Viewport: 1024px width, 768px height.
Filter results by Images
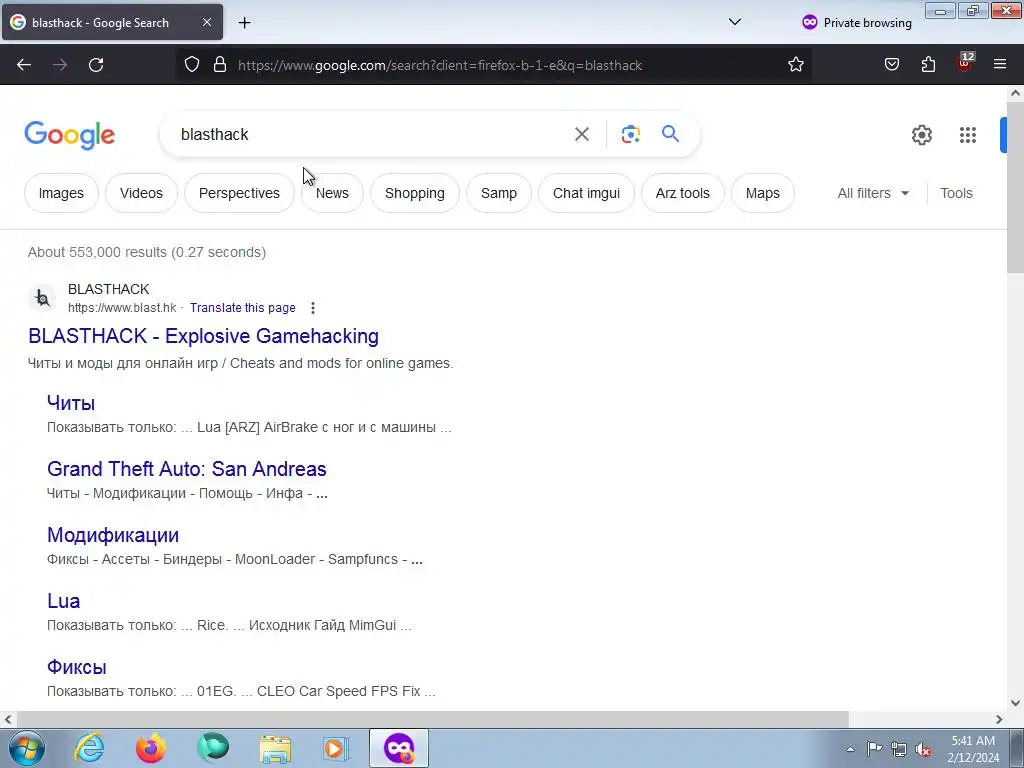[x=61, y=193]
